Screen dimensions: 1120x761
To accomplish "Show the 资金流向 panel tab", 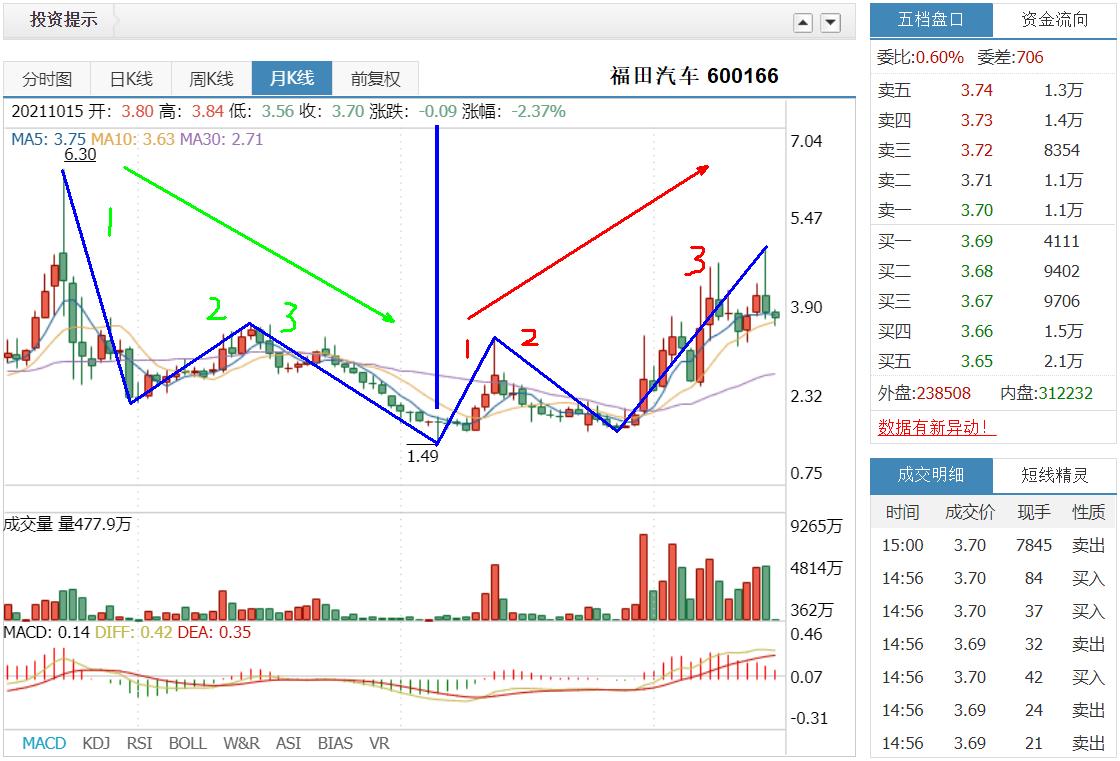I will click(1054, 20).
